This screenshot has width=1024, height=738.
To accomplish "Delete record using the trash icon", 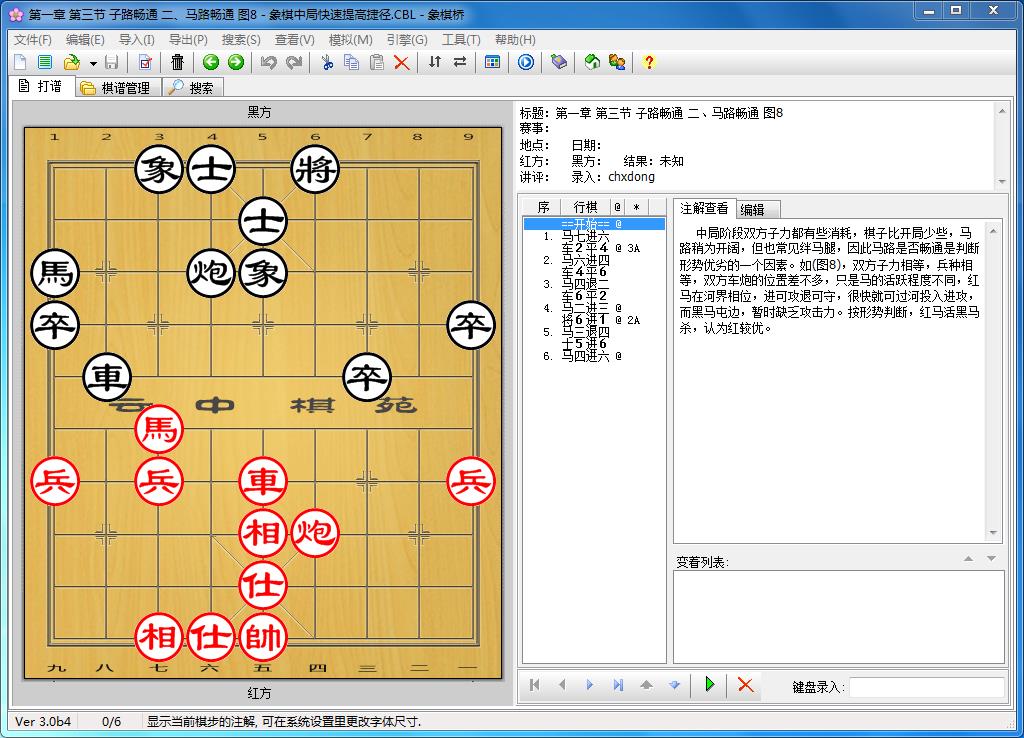I will (178, 62).
